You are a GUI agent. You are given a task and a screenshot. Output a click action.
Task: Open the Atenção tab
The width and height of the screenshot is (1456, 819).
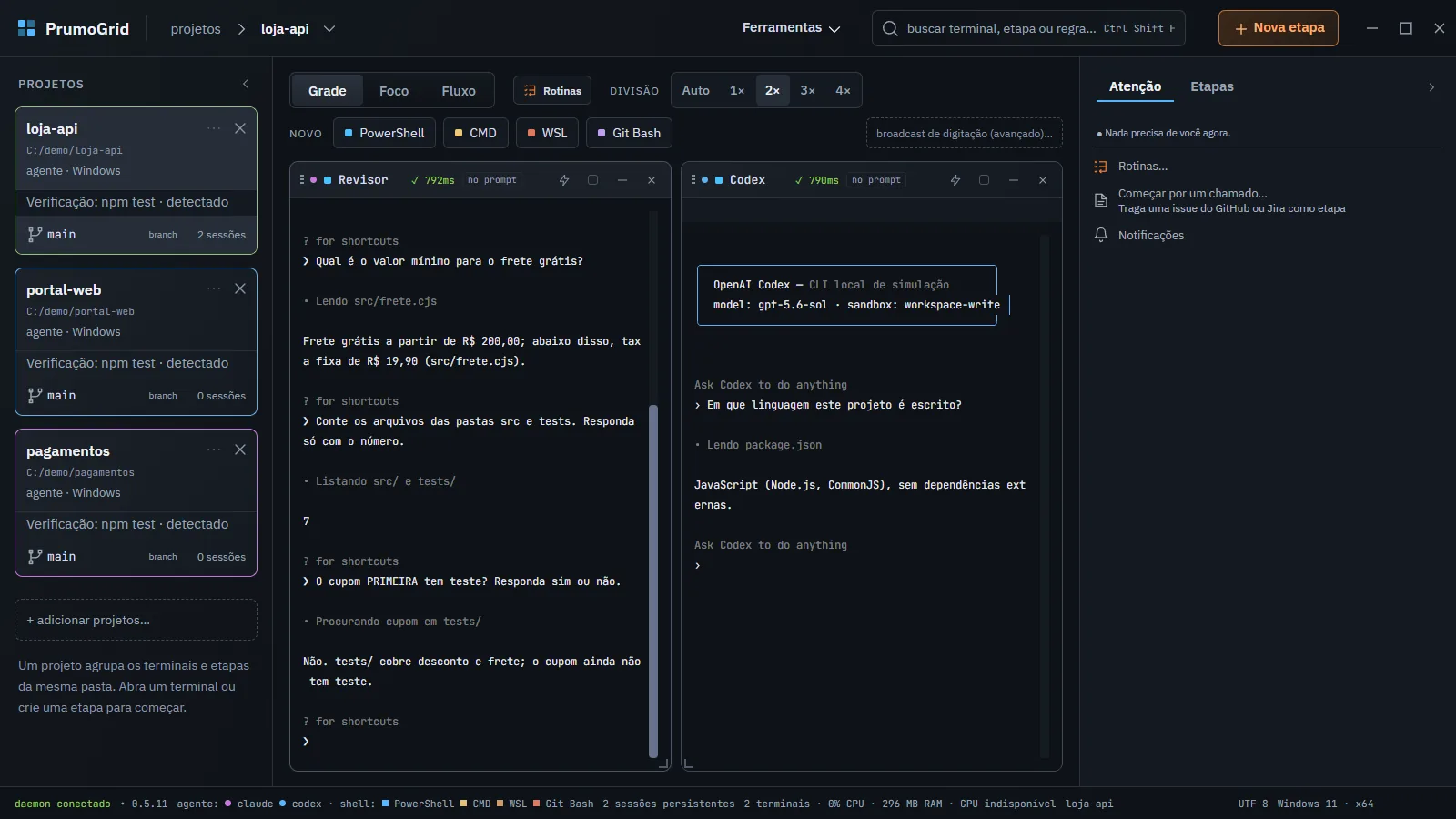[x=1135, y=87]
